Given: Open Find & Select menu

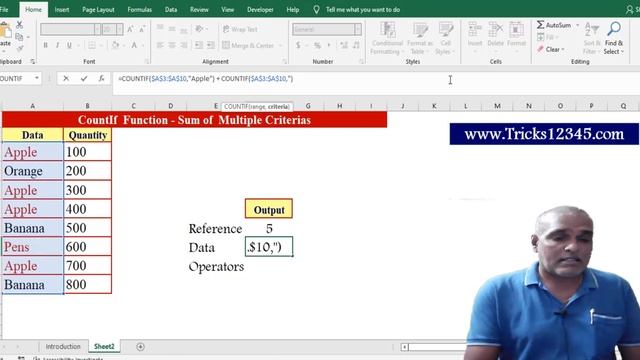Looking at the screenshot, I should [613, 38].
